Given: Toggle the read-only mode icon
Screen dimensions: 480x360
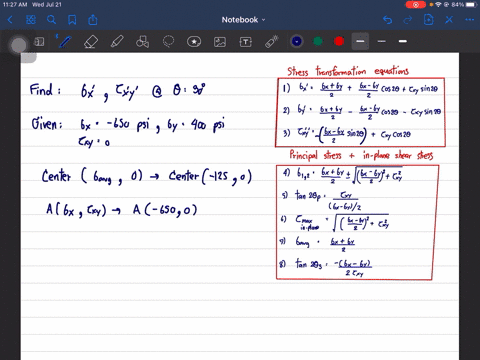Looking at the screenshot, I should 39,42.
